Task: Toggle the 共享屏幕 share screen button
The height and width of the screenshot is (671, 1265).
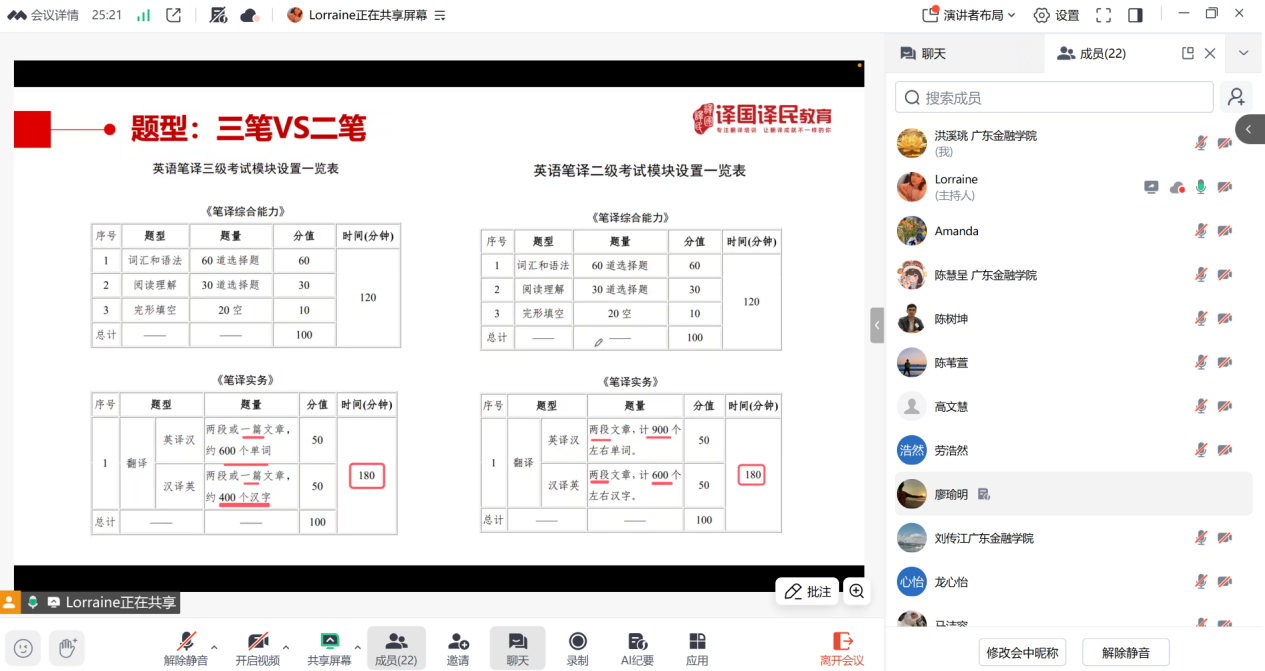Action: pyautogui.click(x=329, y=648)
